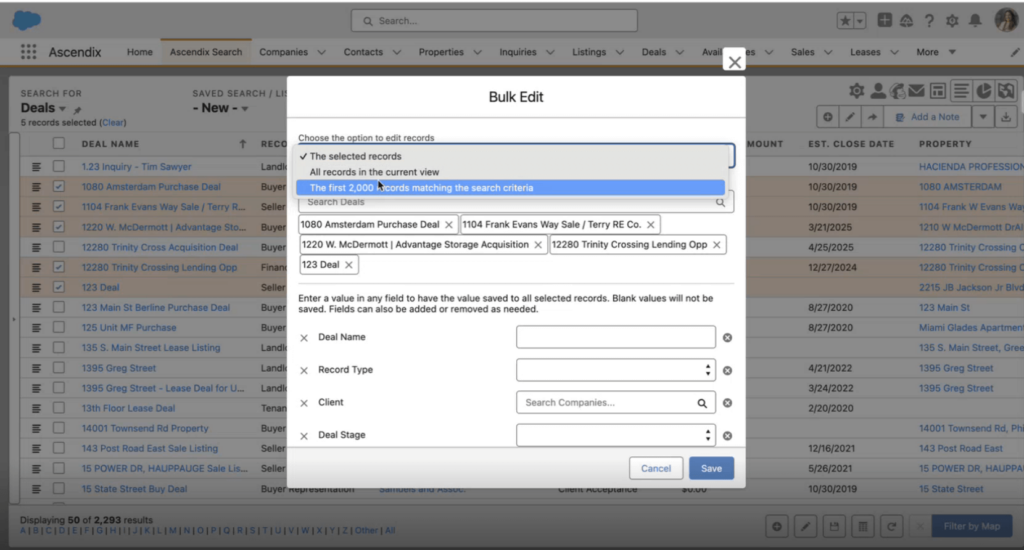Remove 1080 Amsterdam Purchase Deal tag
1024x550 pixels.
449,225
